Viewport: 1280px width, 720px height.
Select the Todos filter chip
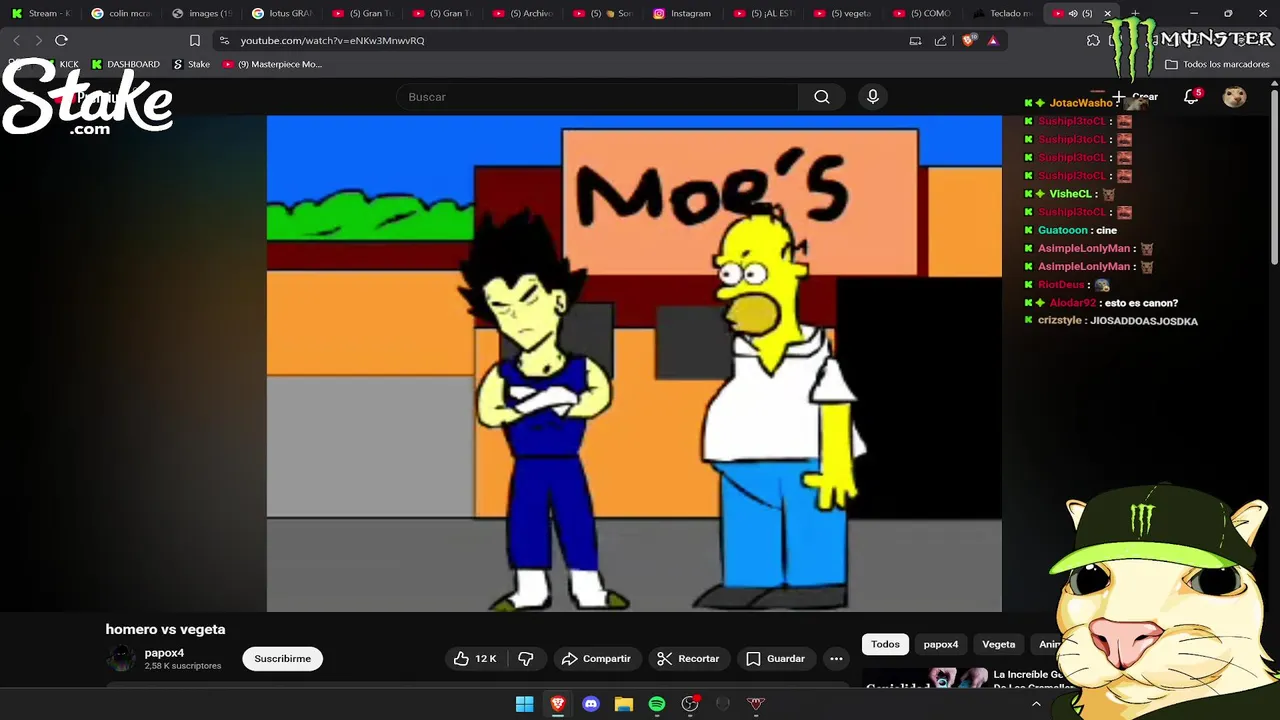[x=885, y=645]
